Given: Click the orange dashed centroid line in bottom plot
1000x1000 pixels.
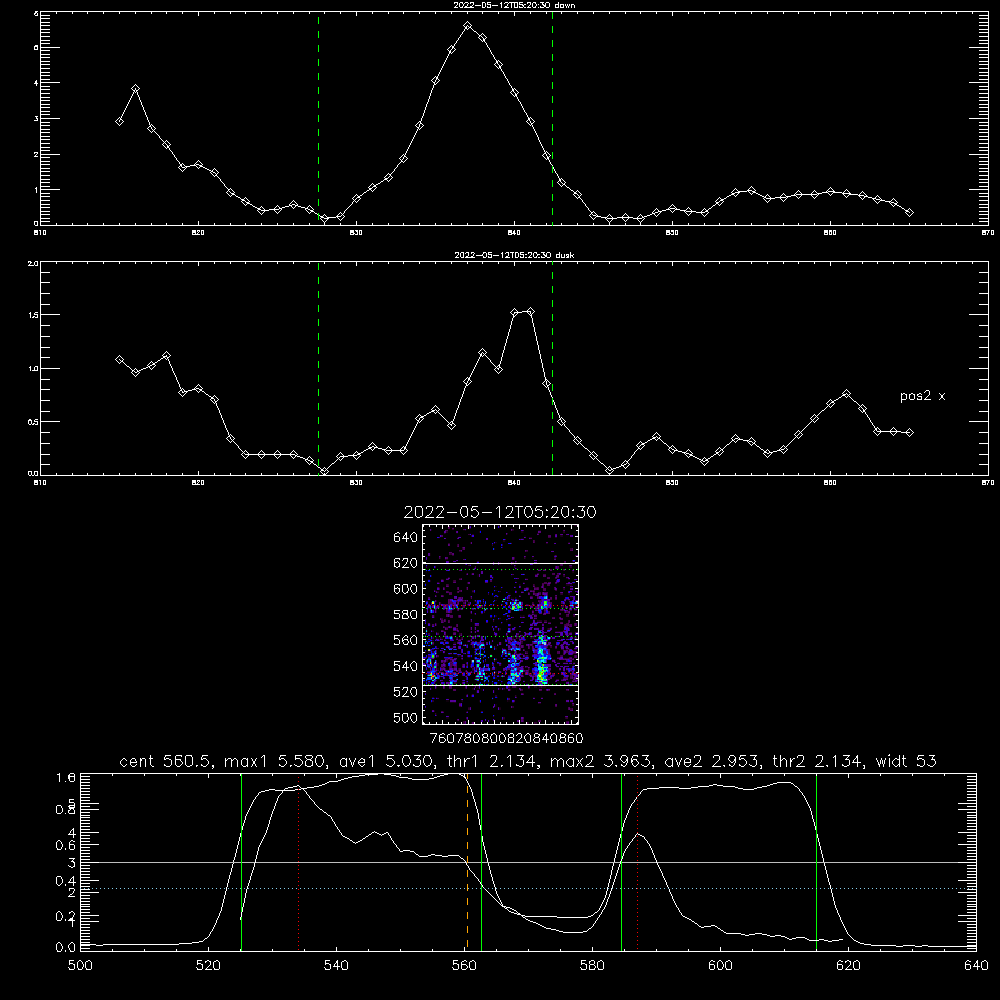Looking at the screenshot, I should coord(467,862).
